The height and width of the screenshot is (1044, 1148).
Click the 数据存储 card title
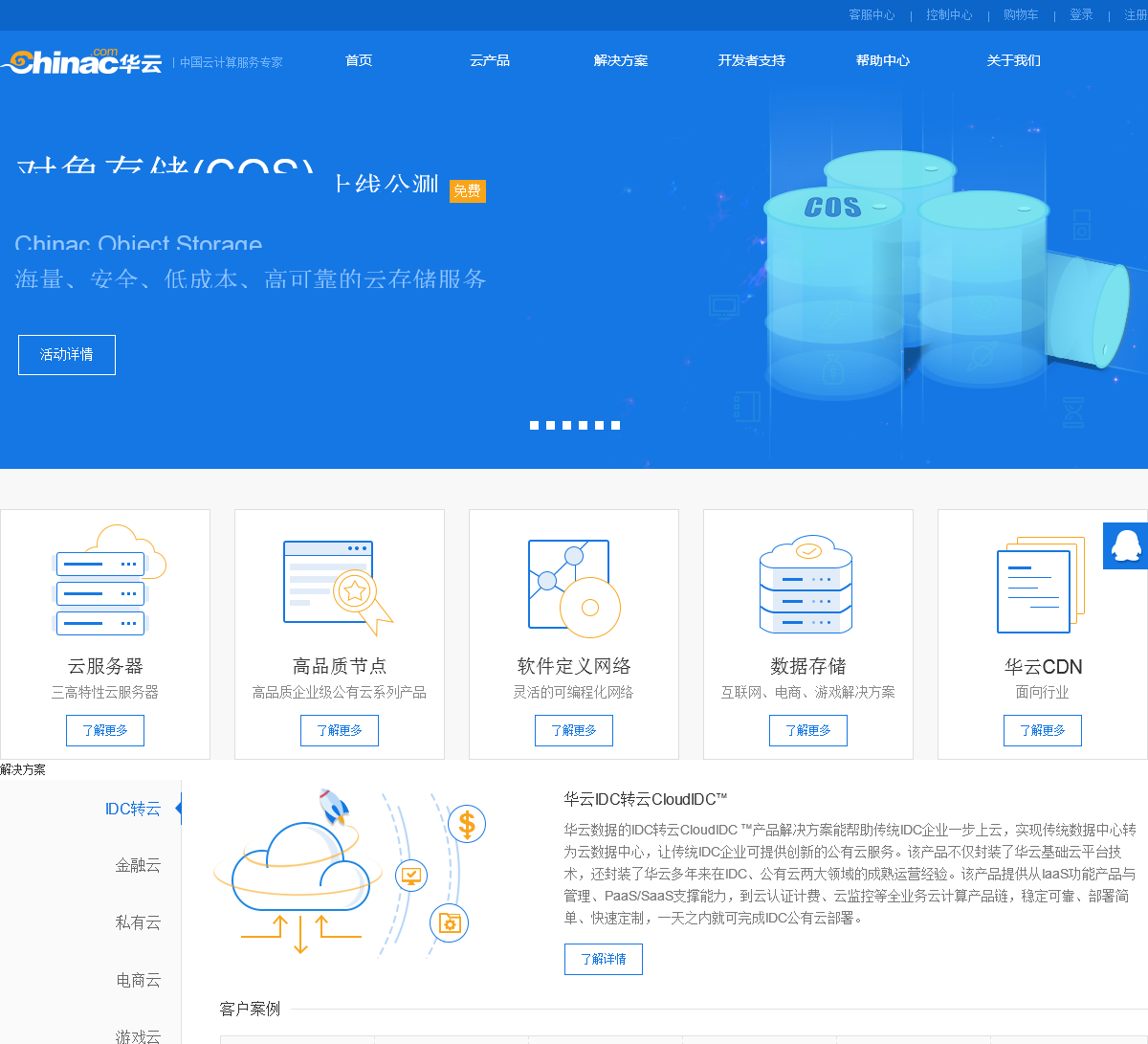(x=808, y=666)
